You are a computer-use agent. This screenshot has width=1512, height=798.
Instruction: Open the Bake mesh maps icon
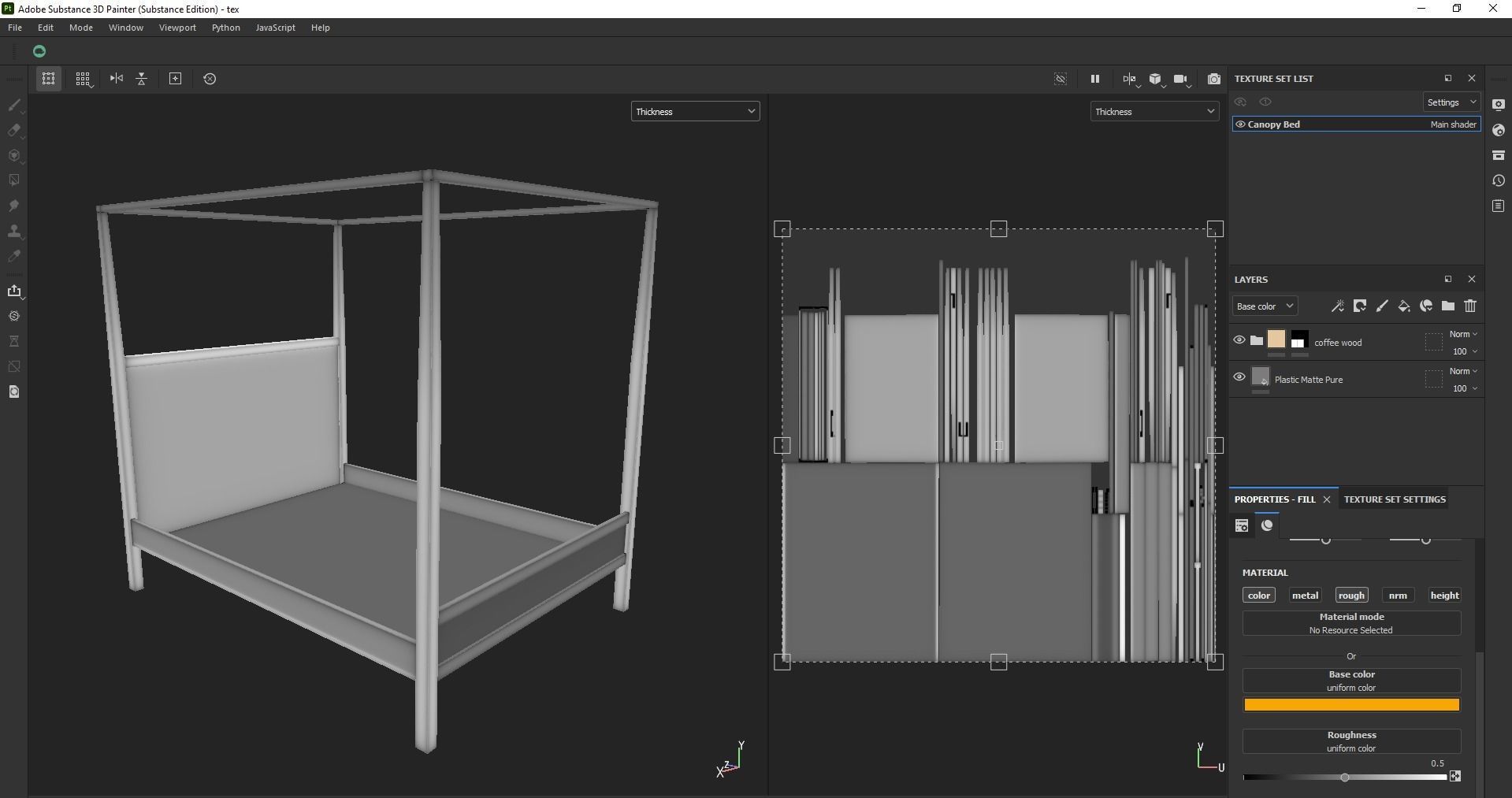point(14,316)
